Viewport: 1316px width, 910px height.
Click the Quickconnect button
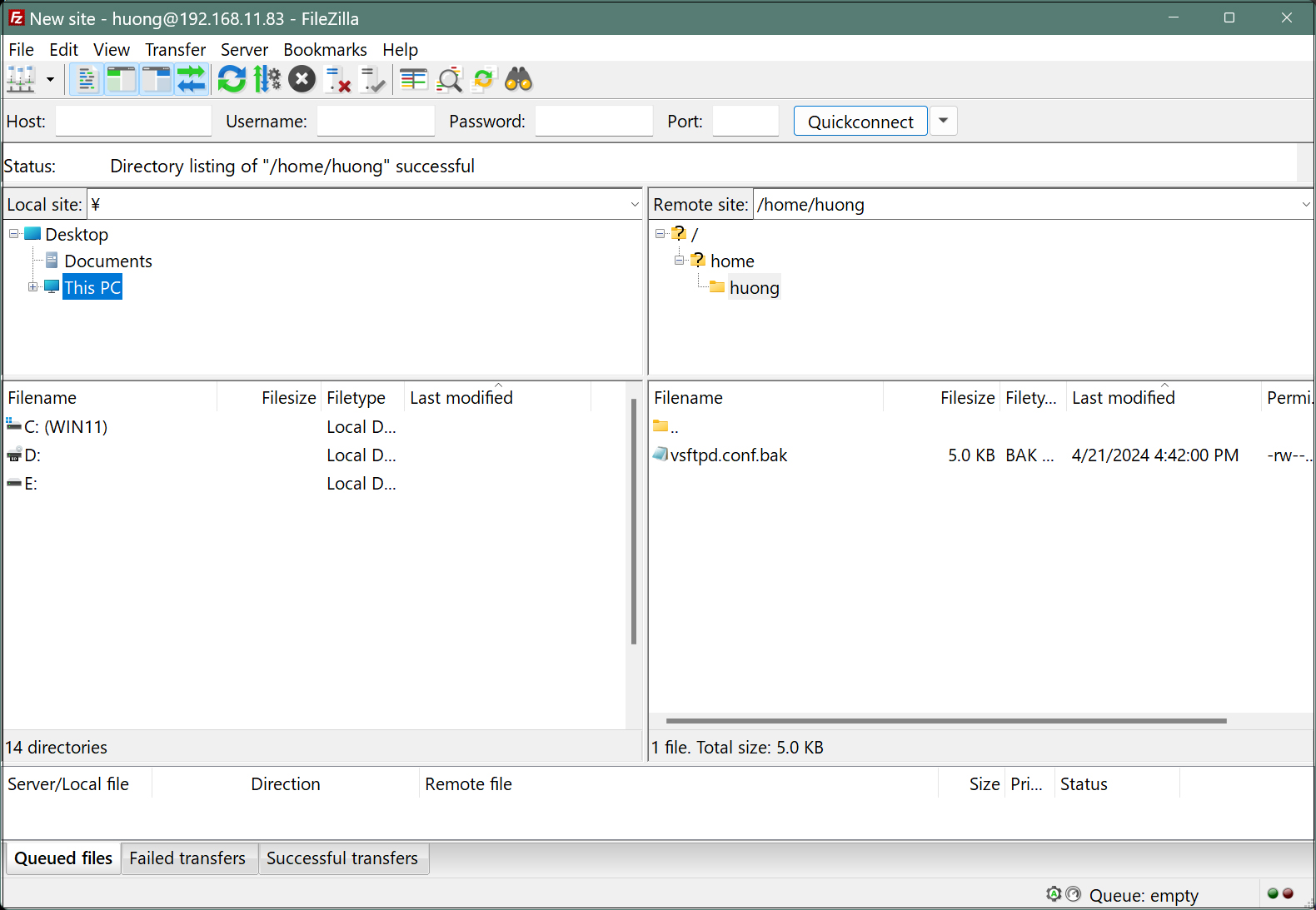point(860,122)
